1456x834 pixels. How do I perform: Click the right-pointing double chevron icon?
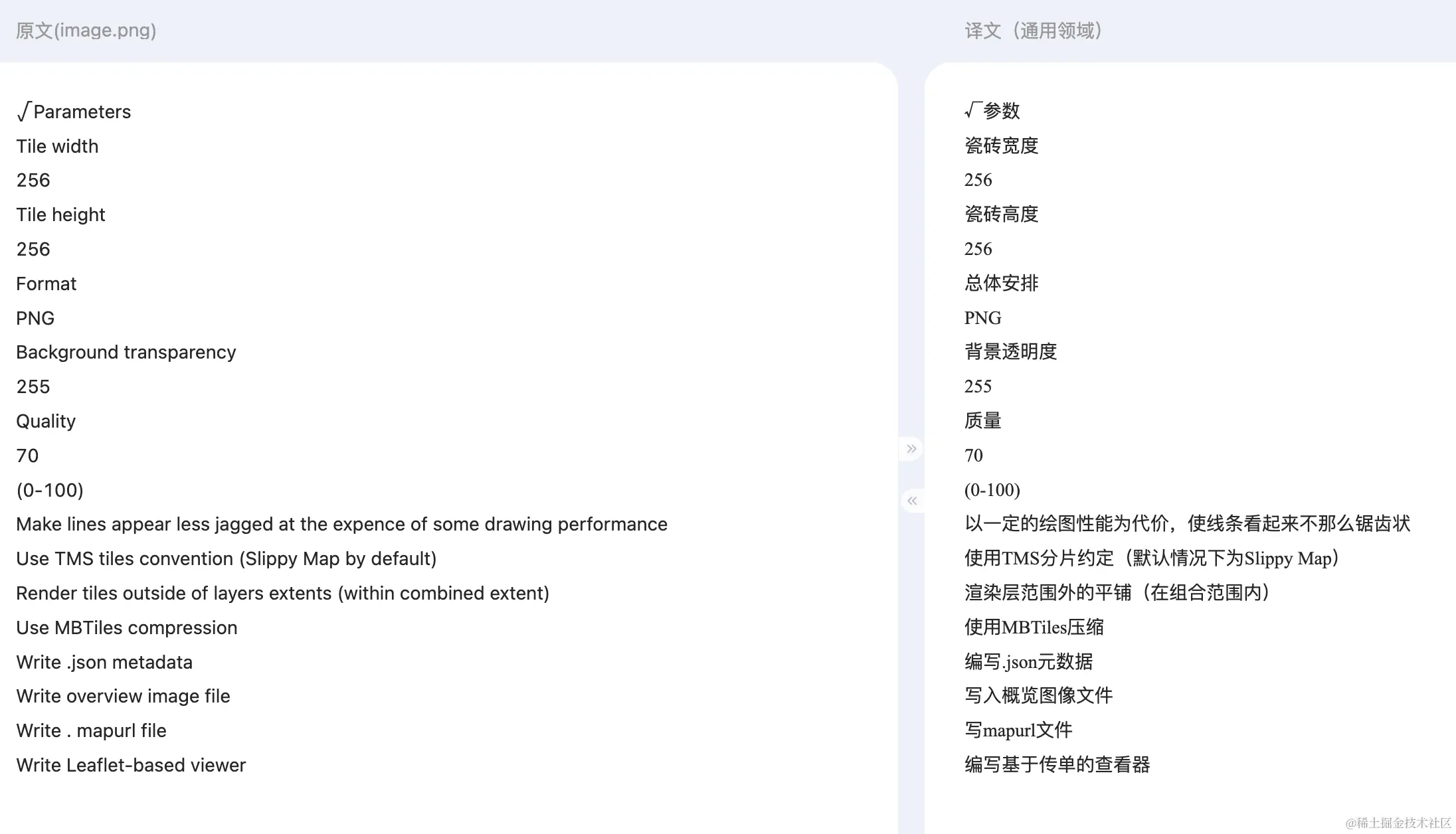click(x=911, y=449)
